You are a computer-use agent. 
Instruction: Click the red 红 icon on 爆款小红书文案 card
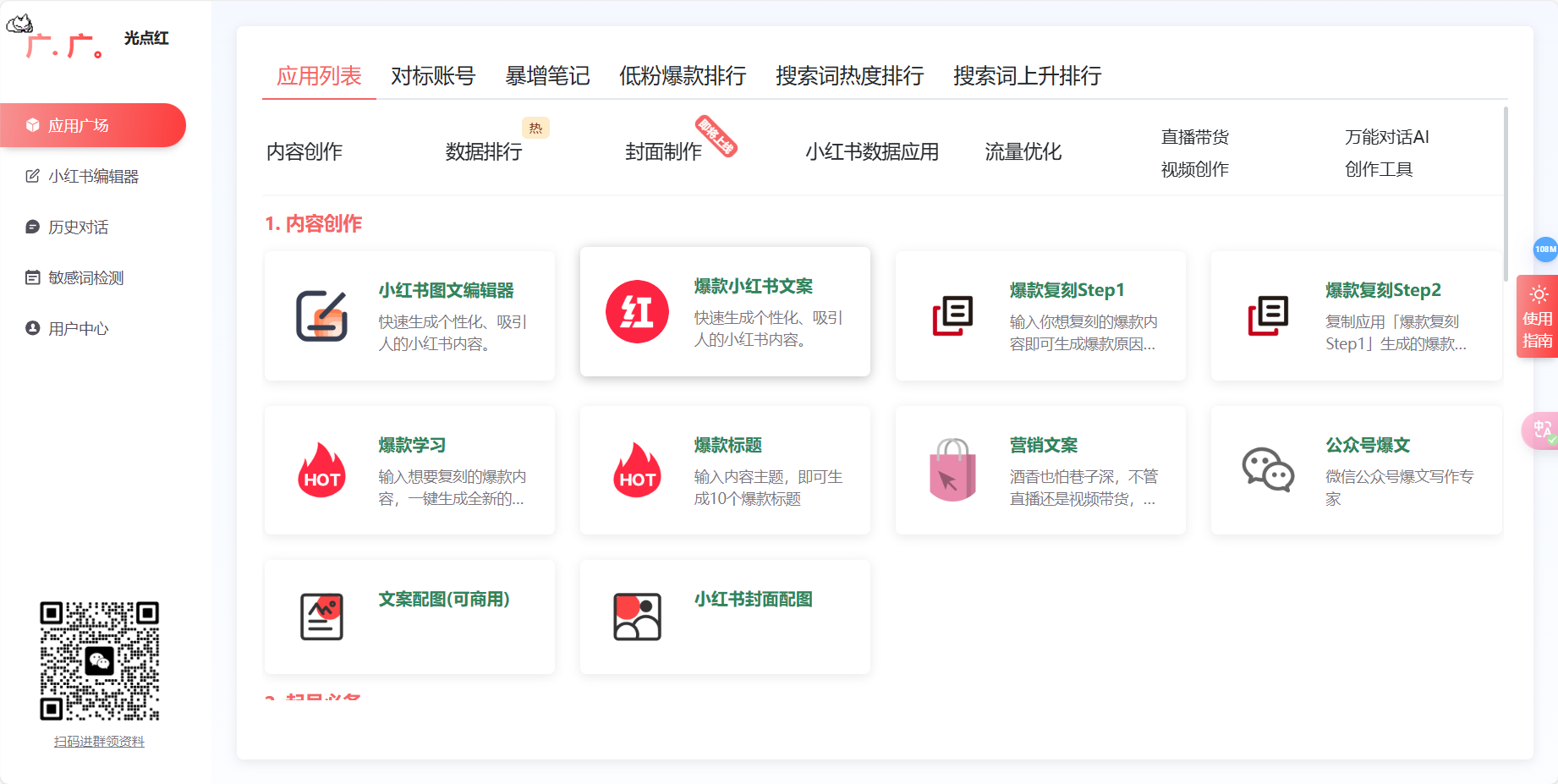(x=637, y=311)
